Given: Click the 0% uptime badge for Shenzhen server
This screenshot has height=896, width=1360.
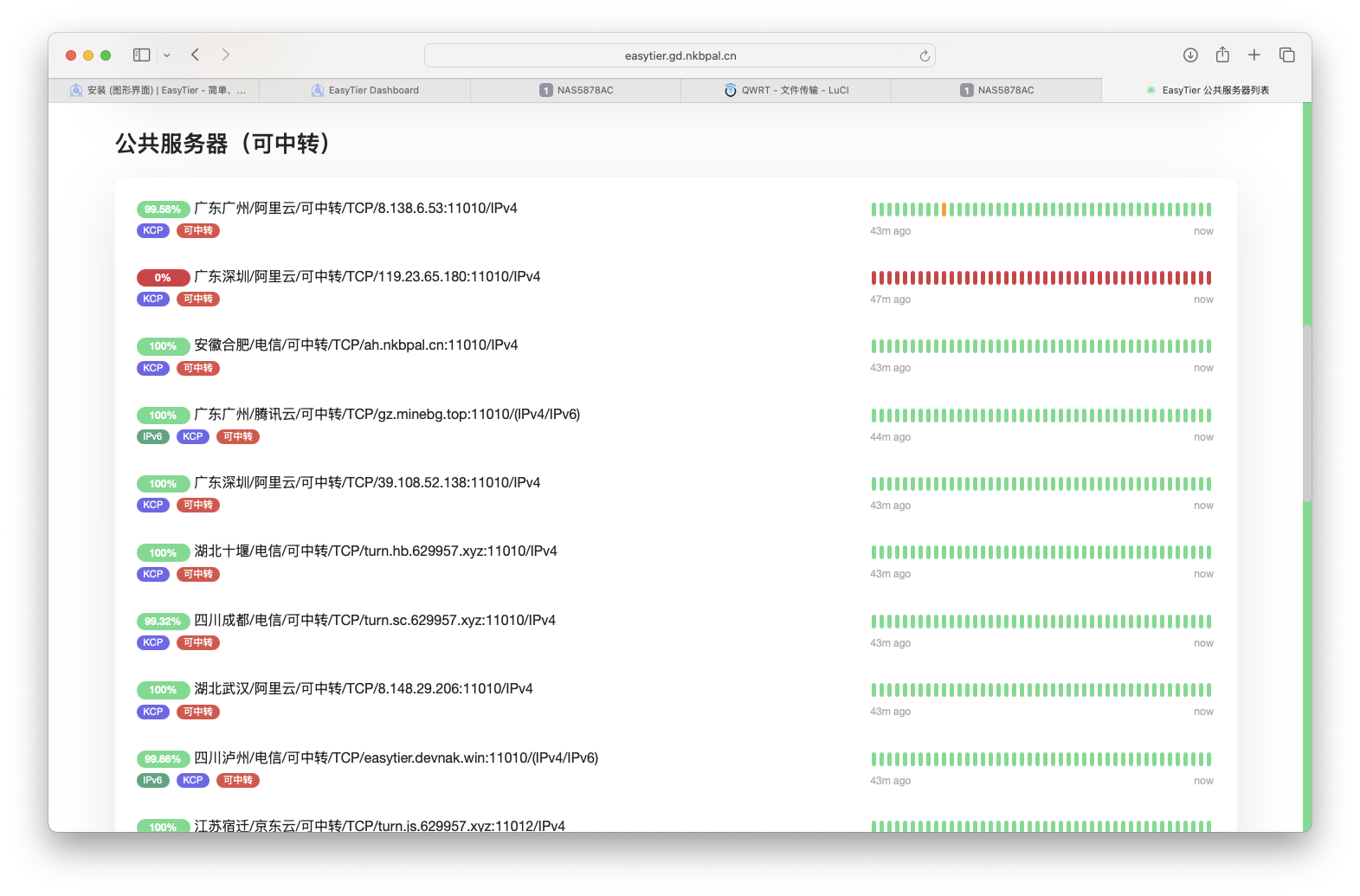Looking at the screenshot, I should tap(163, 278).
